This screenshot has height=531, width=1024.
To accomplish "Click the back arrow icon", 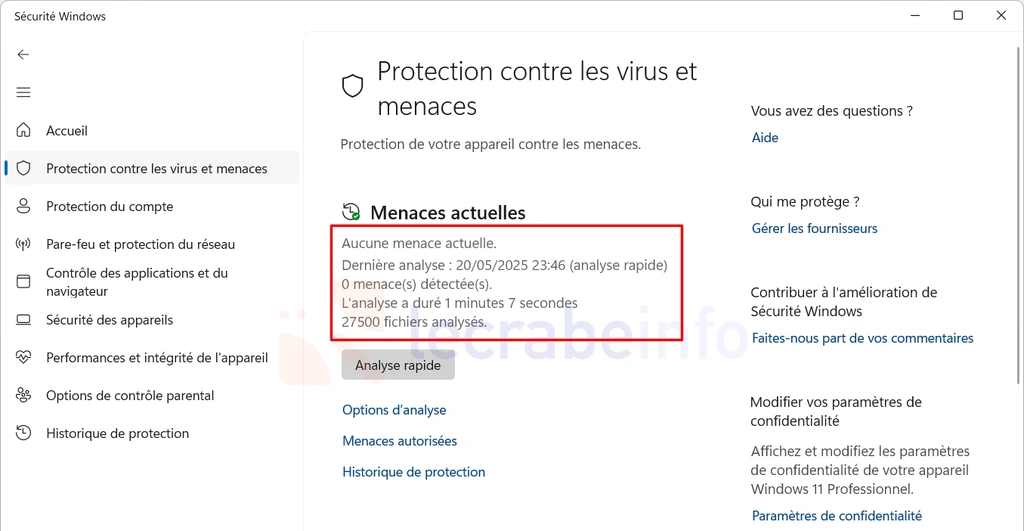I will coord(24,54).
